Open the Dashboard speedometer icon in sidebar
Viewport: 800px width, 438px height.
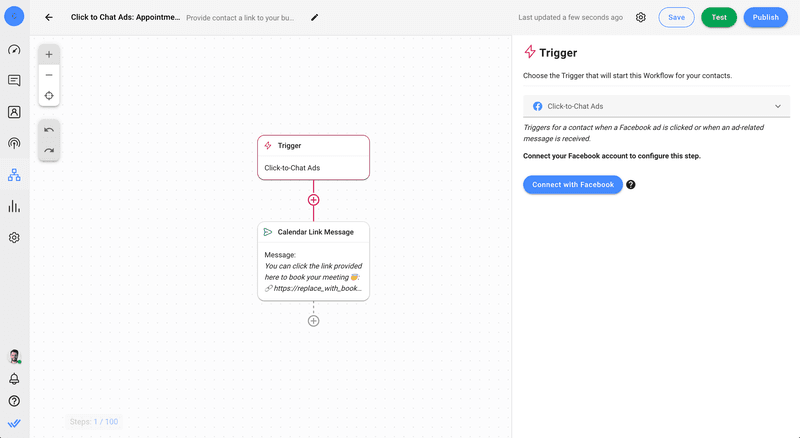(14, 50)
